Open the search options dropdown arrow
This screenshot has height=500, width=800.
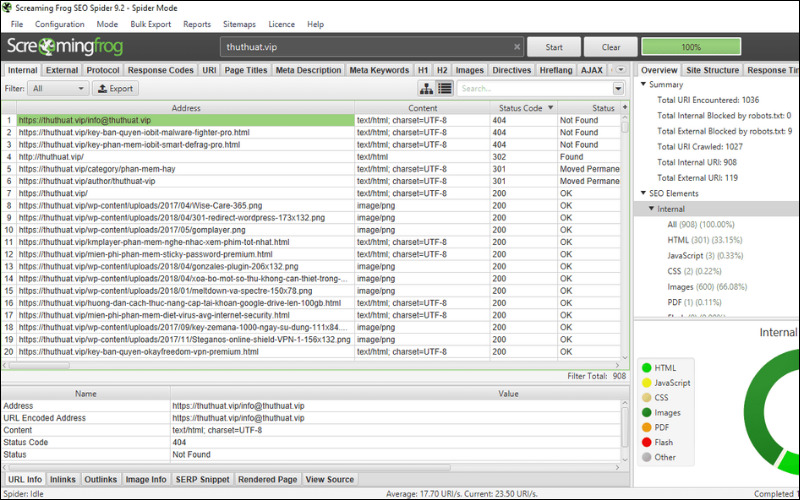[x=618, y=88]
